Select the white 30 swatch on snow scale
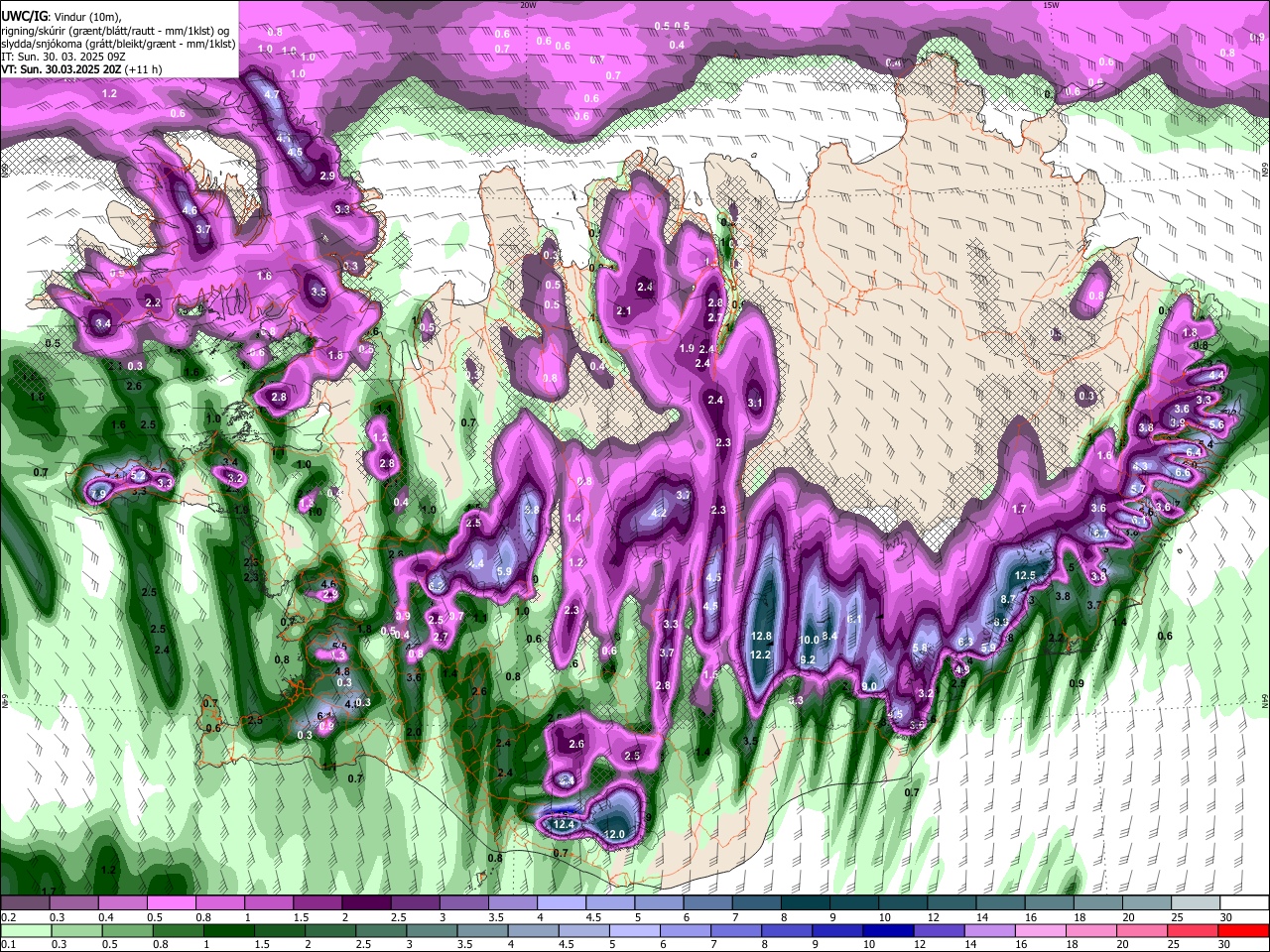The width and height of the screenshot is (1270, 952). click(x=1244, y=904)
